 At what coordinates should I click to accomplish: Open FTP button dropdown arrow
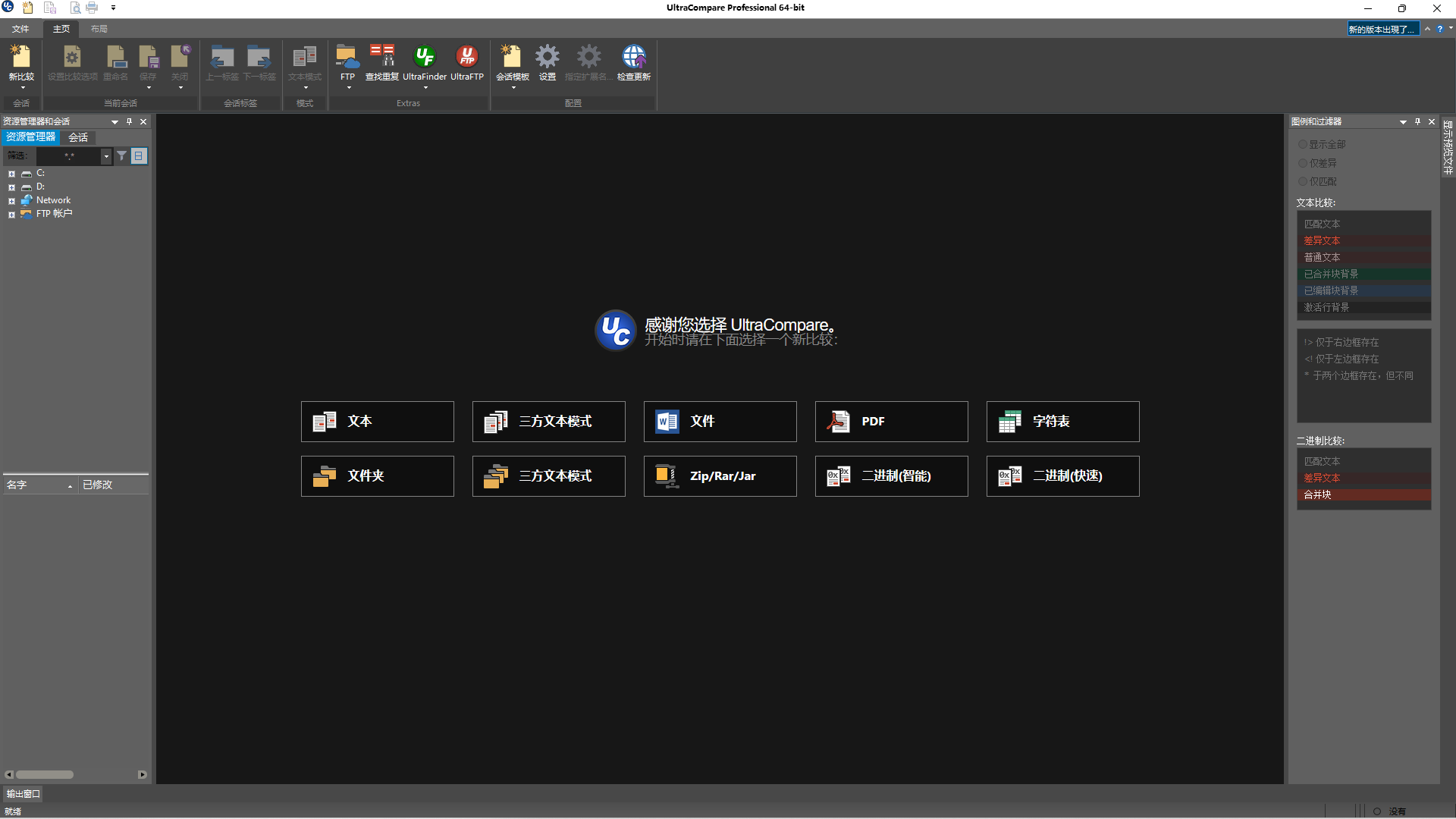(x=349, y=88)
